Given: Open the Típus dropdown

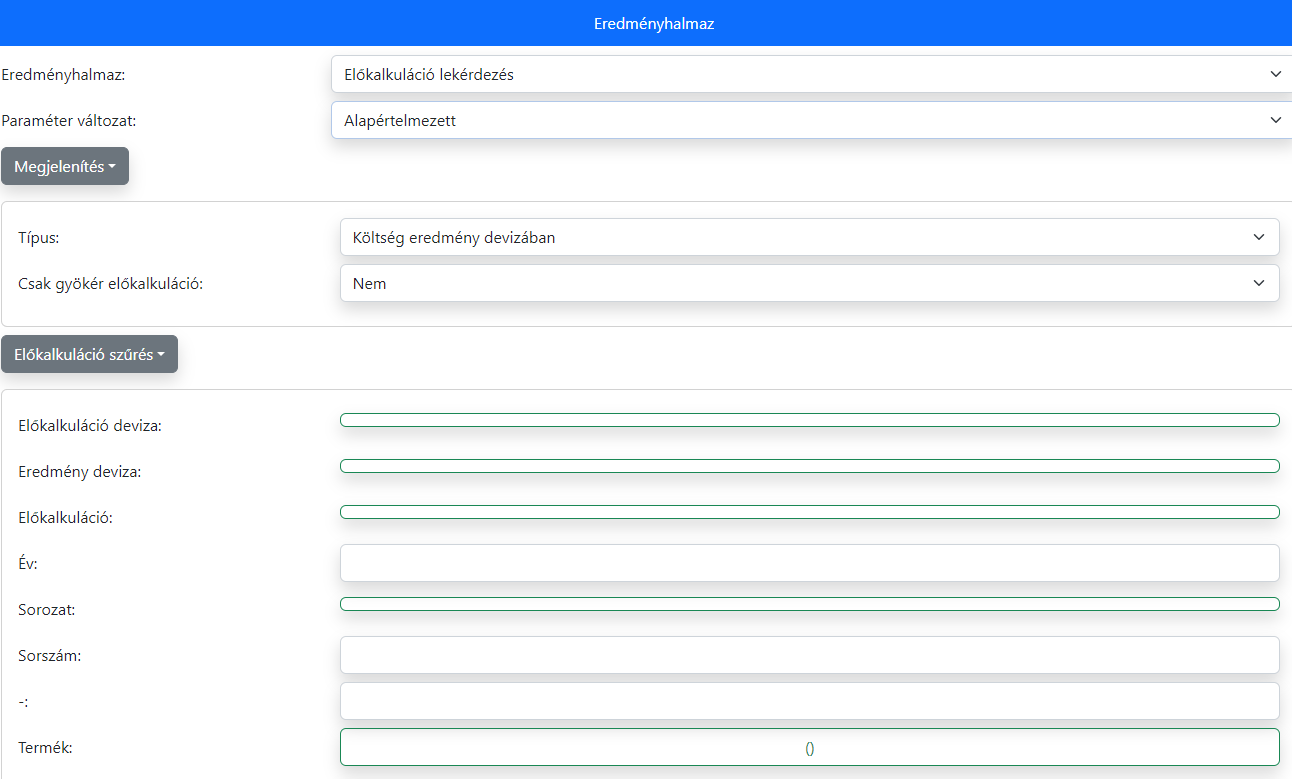Looking at the screenshot, I should (x=810, y=237).
